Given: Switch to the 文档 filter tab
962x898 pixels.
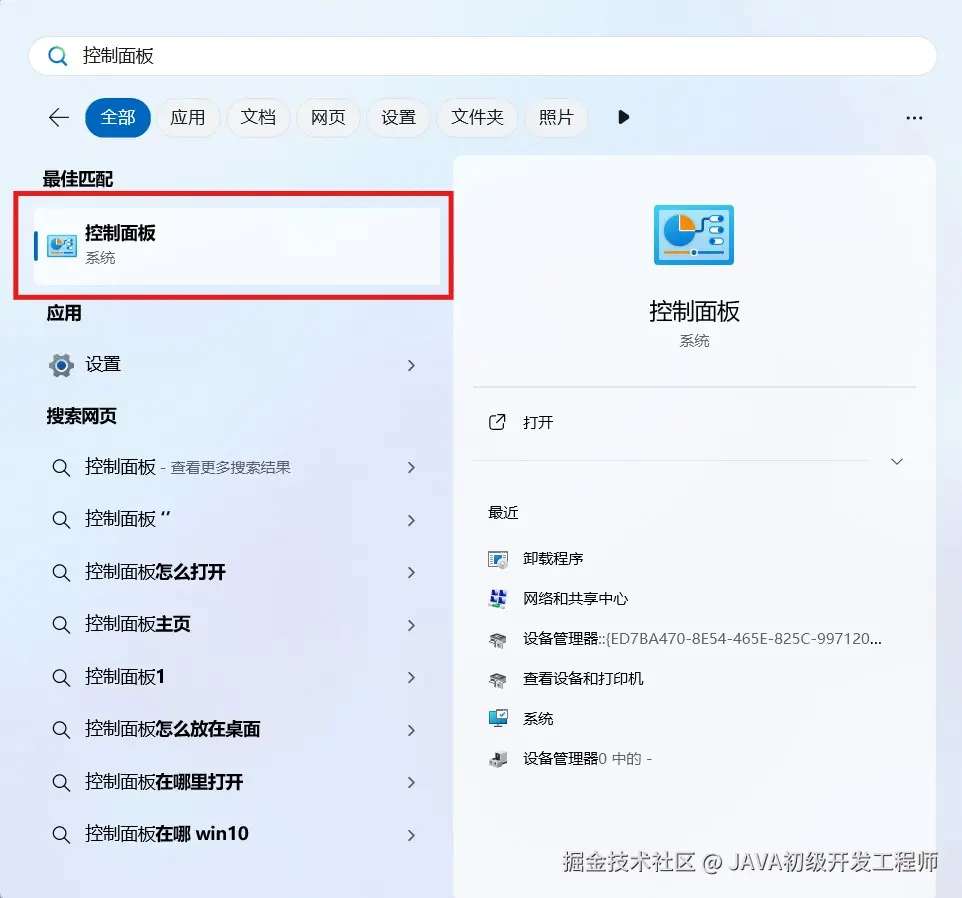Looking at the screenshot, I should (x=258, y=117).
